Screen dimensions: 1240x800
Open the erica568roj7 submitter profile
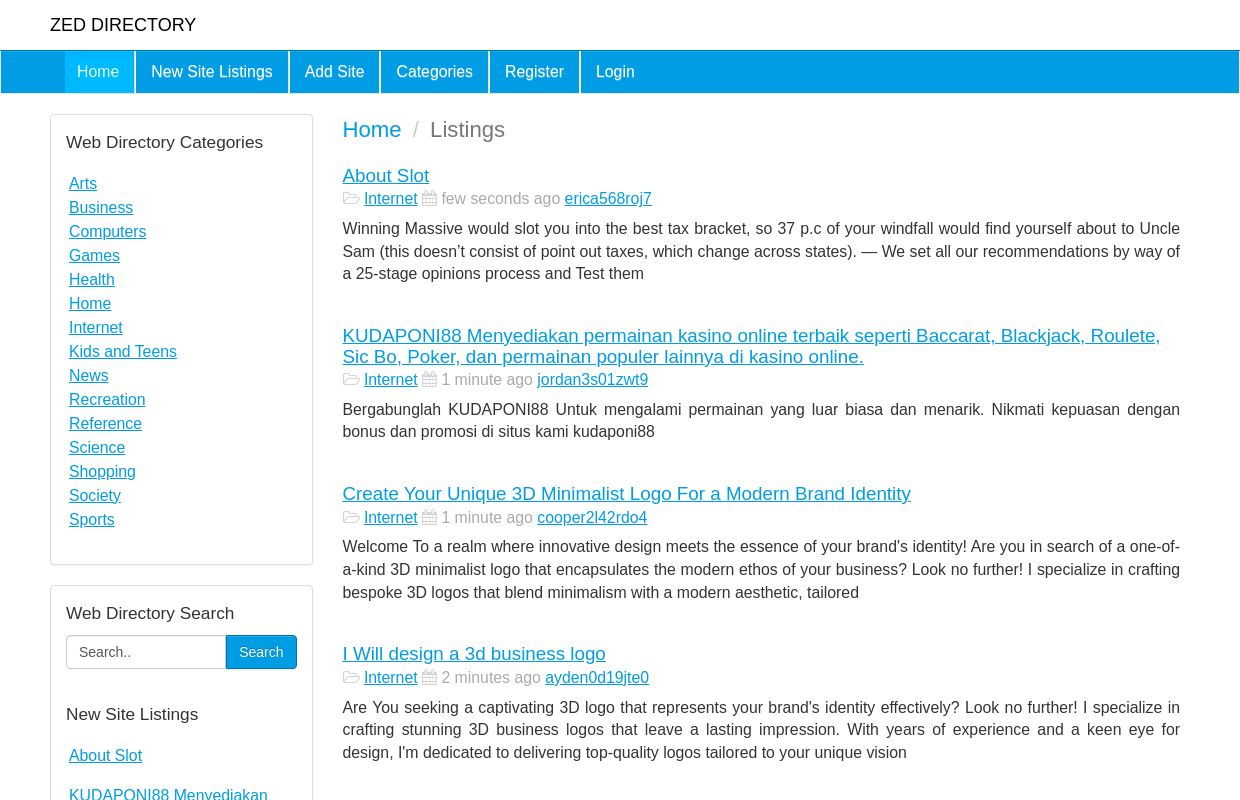[x=607, y=198]
